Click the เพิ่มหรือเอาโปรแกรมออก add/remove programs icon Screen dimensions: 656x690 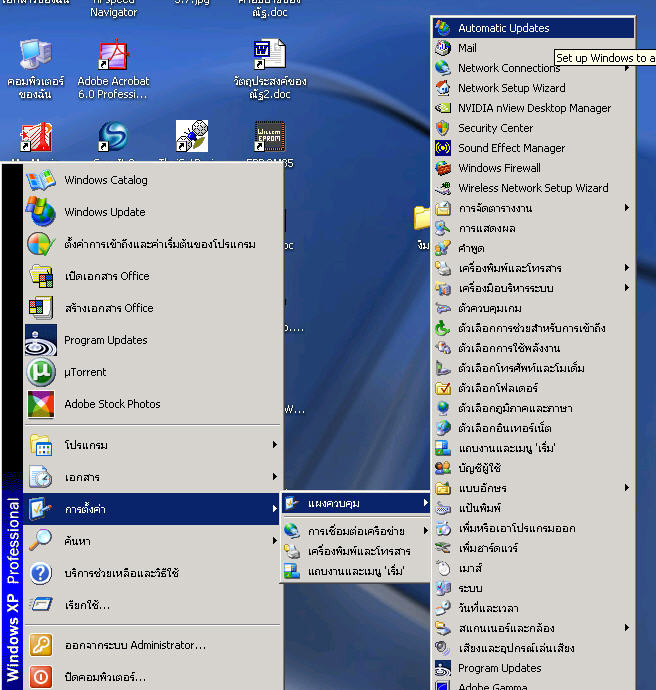tap(443, 528)
